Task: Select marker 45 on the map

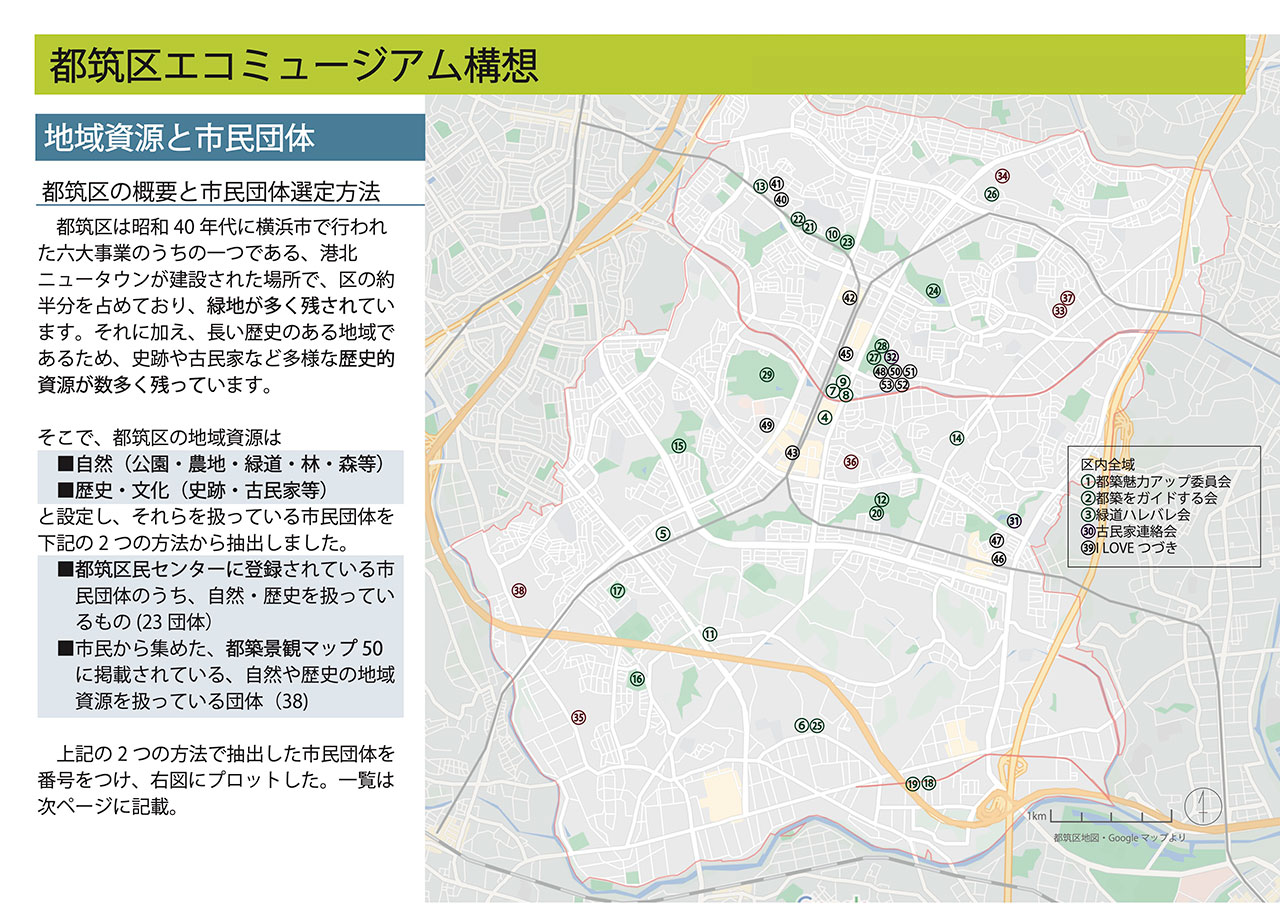Action: point(845,354)
